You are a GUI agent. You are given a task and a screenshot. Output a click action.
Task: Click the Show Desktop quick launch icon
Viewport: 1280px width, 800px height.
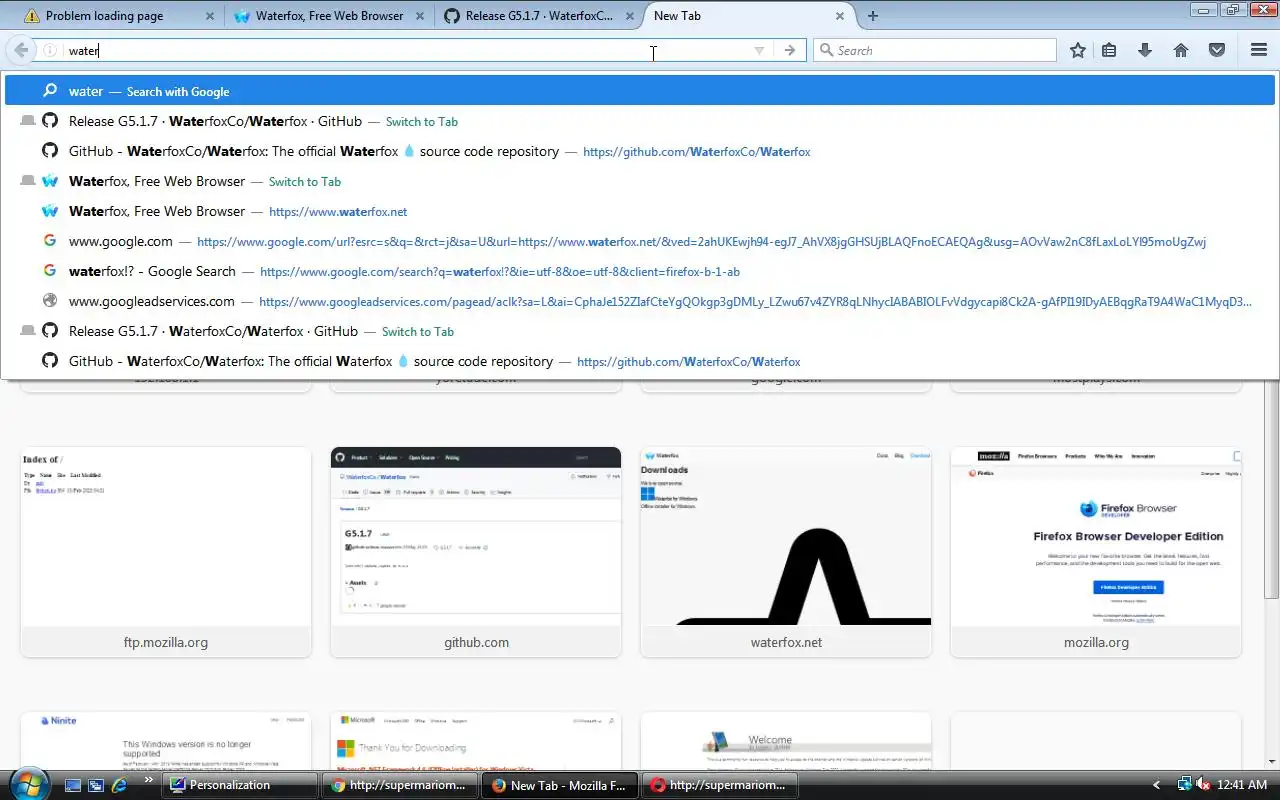73,785
